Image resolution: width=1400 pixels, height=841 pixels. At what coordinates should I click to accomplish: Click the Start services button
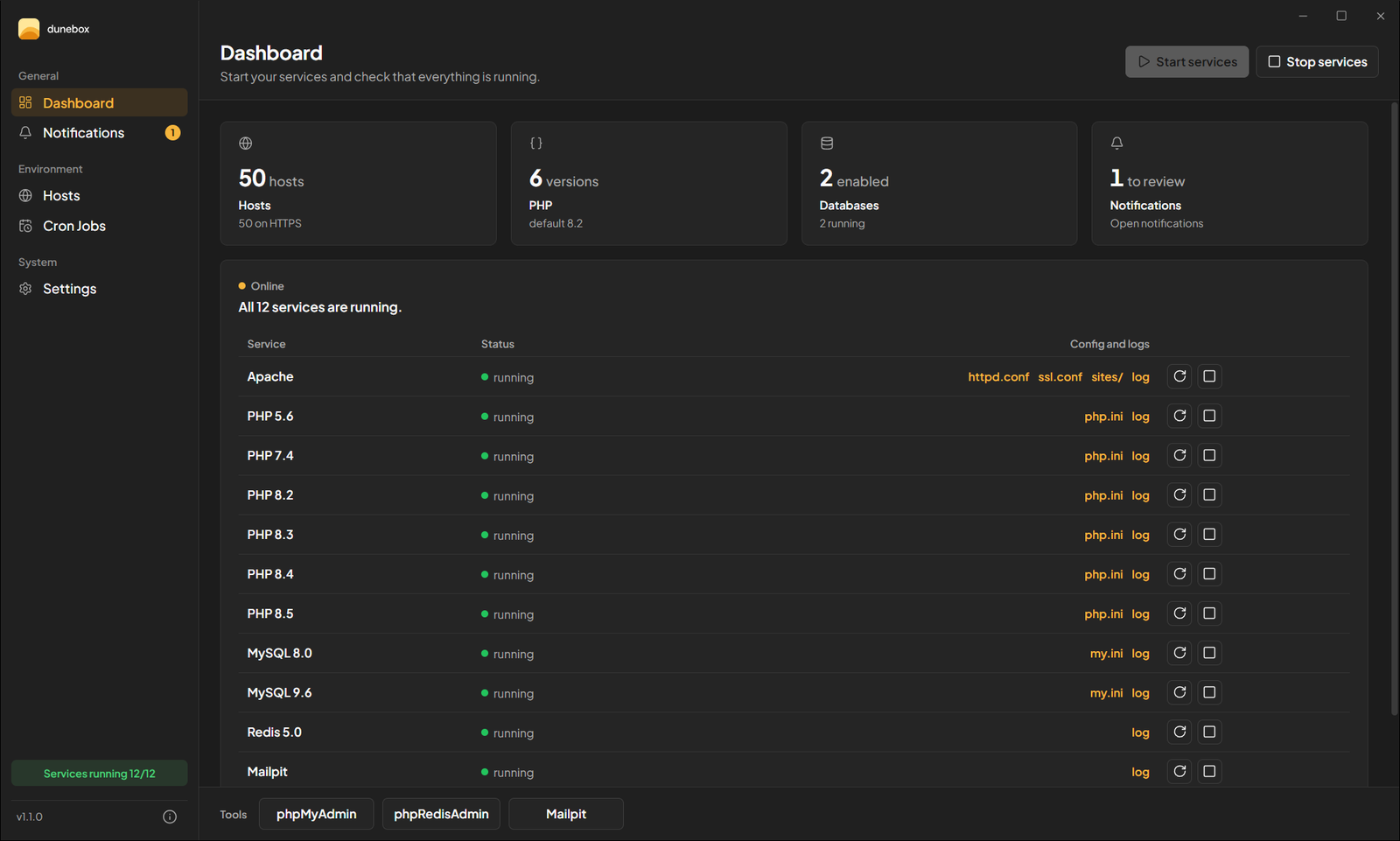coord(1186,61)
